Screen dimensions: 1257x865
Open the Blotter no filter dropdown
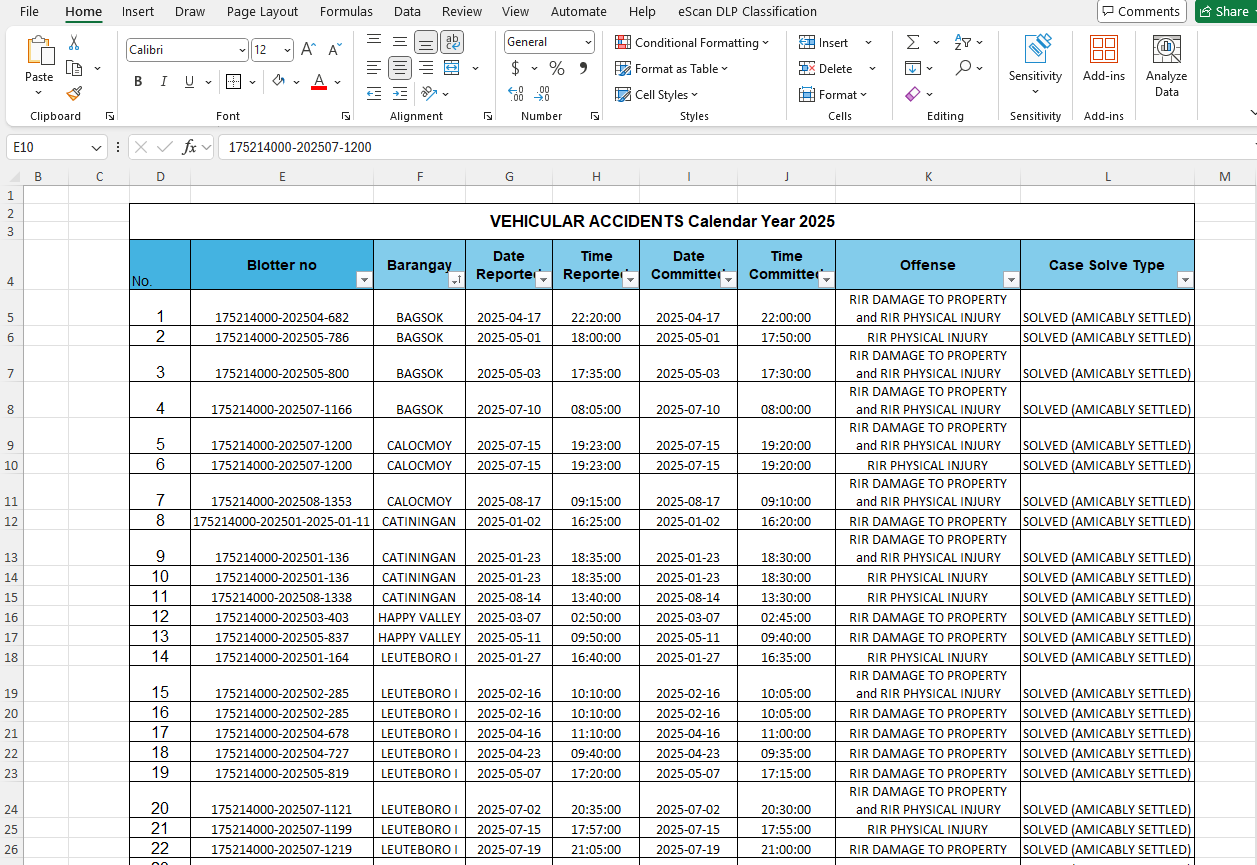[x=364, y=280]
